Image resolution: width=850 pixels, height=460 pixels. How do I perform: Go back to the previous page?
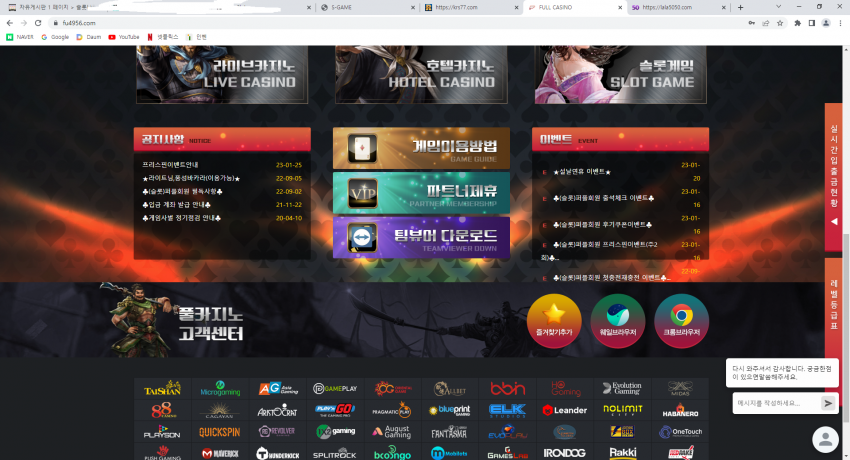click(10, 23)
